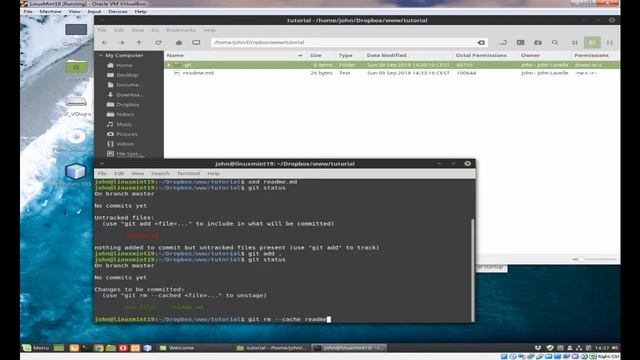Toggle the location entry mode button
This screenshot has width=640, height=360.
503,42
